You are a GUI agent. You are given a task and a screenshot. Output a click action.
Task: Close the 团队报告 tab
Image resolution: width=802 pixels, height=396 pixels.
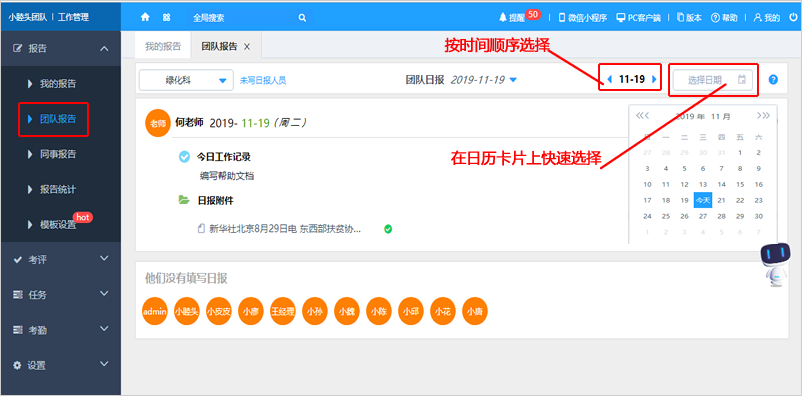pos(247,47)
